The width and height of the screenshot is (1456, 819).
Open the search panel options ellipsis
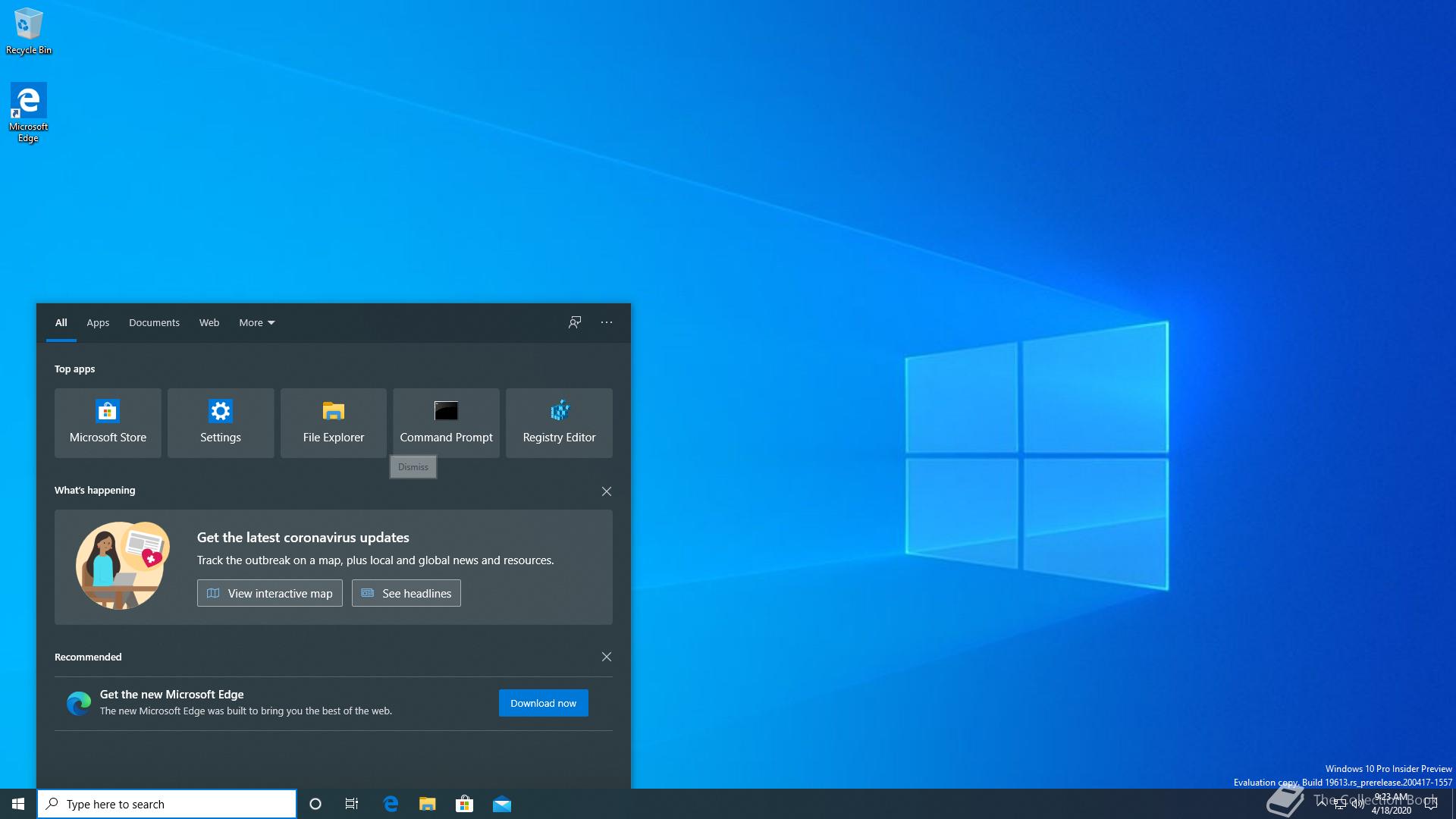click(607, 322)
